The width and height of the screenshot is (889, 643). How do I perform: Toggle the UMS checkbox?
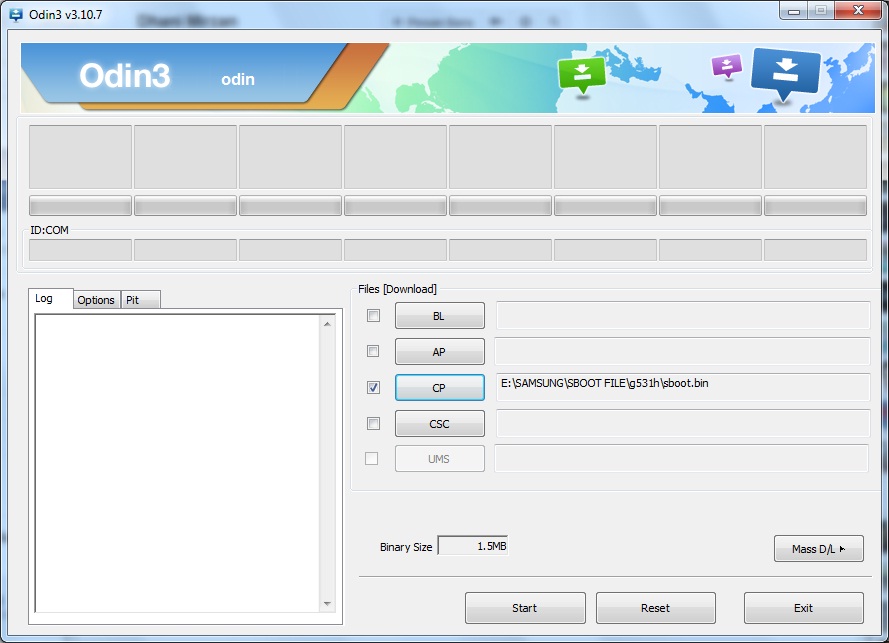tap(373, 459)
